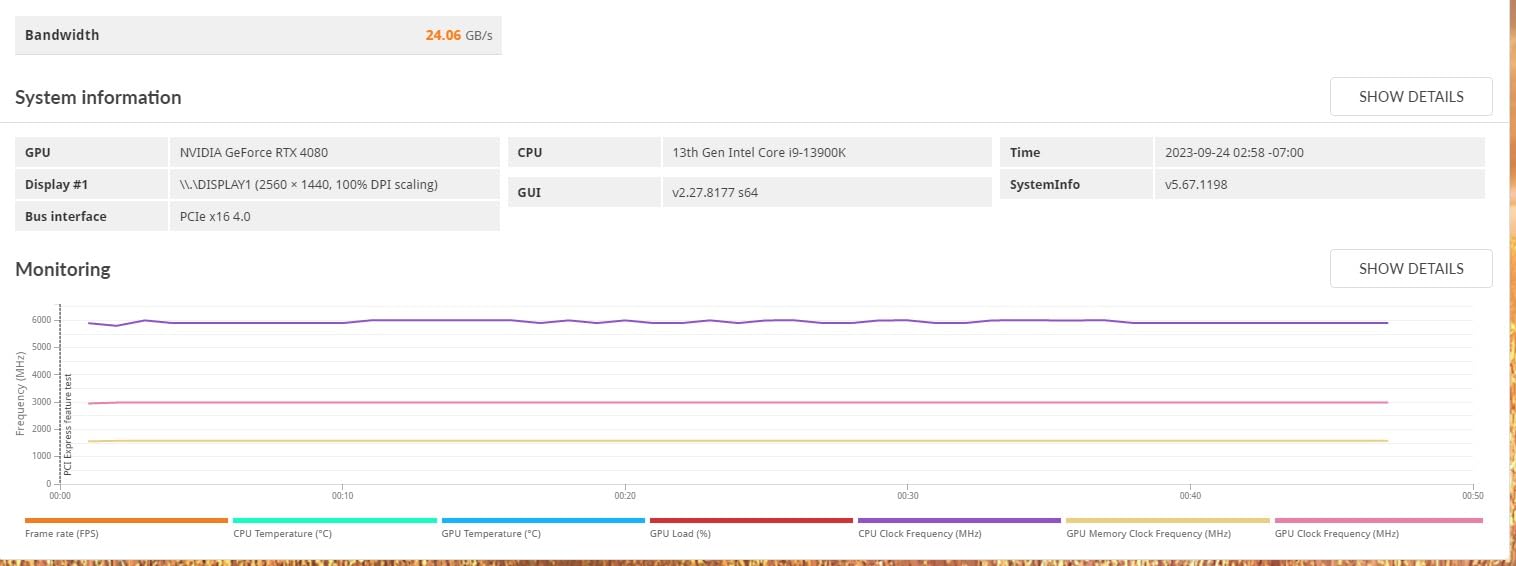Show details for System information section

1410,97
